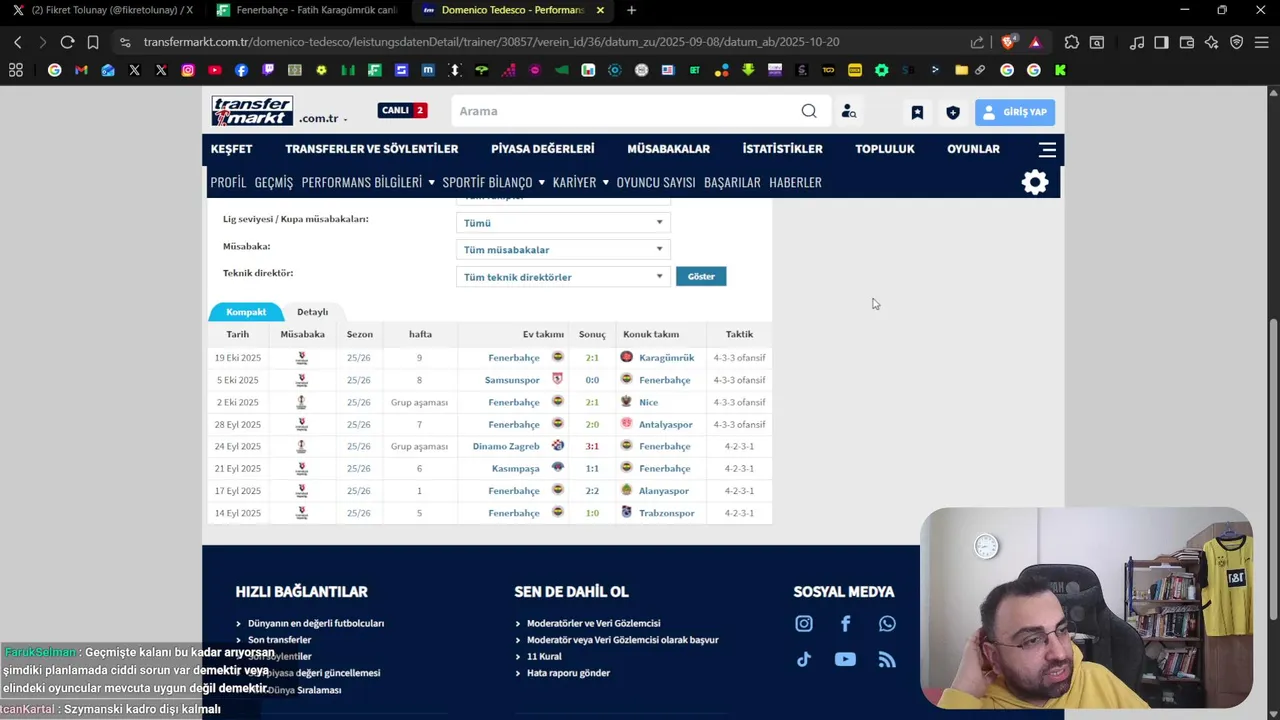Image resolution: width=1280 pixels, height=720 pixels.
Task: Click the share icon in the address bar
Action: click(977, 42)
